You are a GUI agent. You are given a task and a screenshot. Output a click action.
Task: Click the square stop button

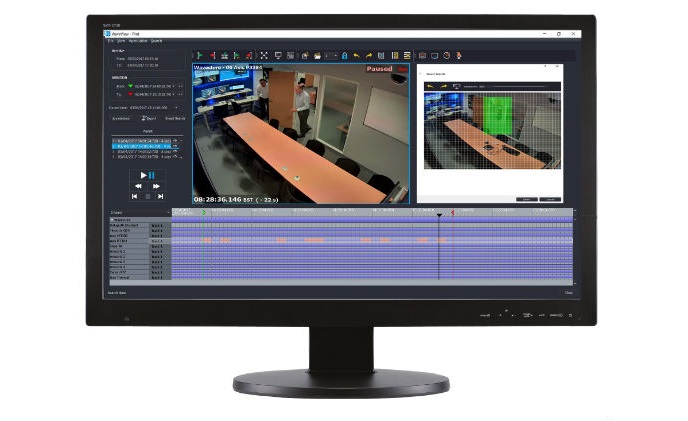click(148, 197)
